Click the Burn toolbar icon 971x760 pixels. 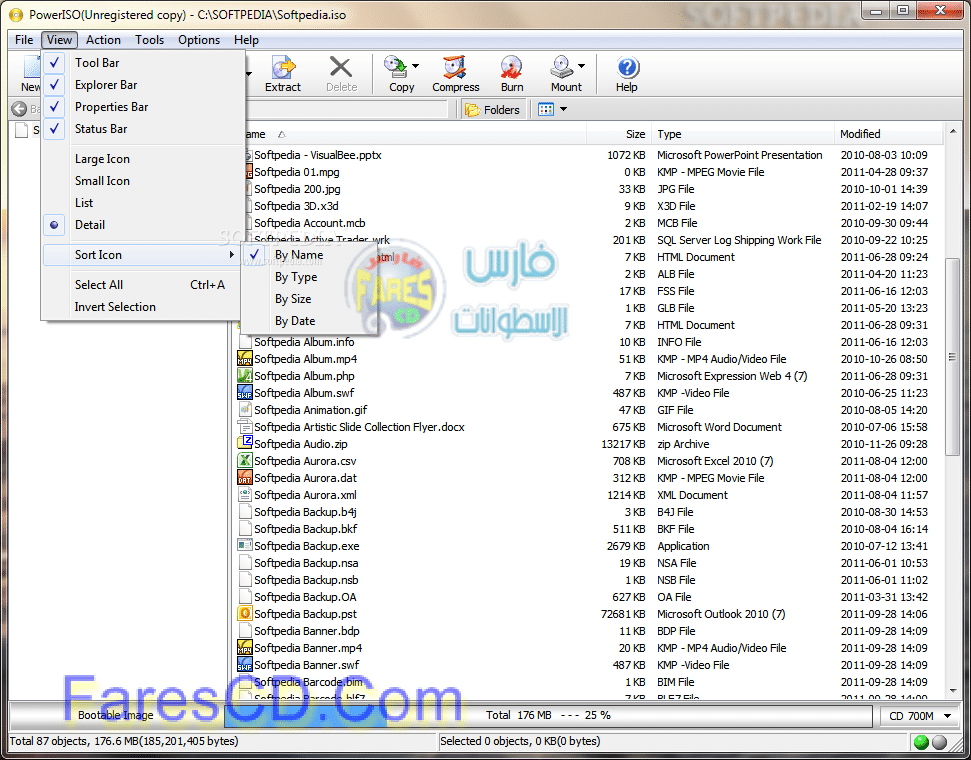(512, 67)
